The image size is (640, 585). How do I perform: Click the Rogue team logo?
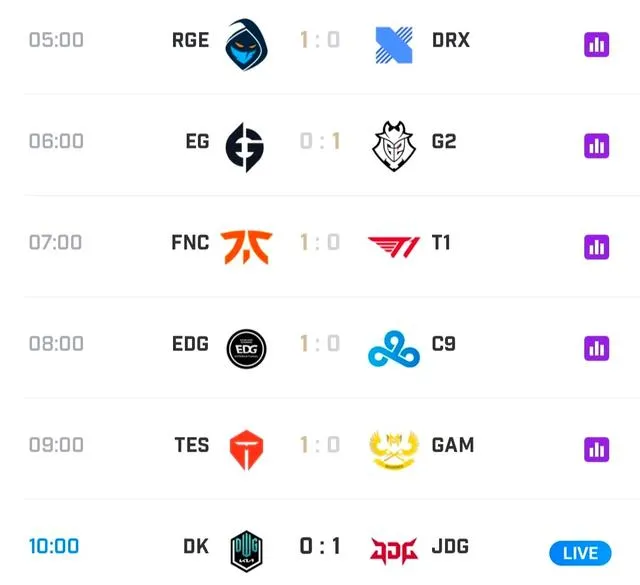point(245,41)
